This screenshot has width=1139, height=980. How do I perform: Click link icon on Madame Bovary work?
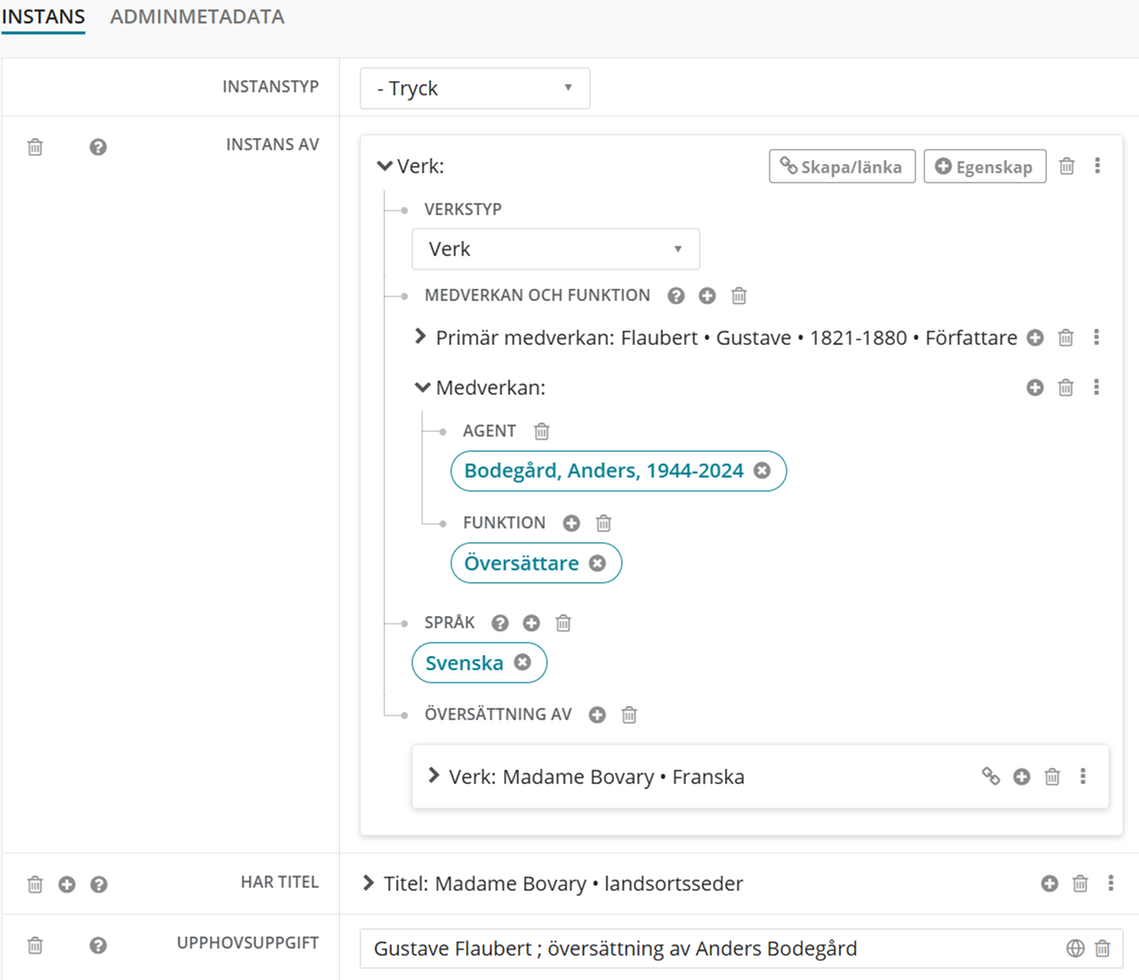[x=990, y=776]
